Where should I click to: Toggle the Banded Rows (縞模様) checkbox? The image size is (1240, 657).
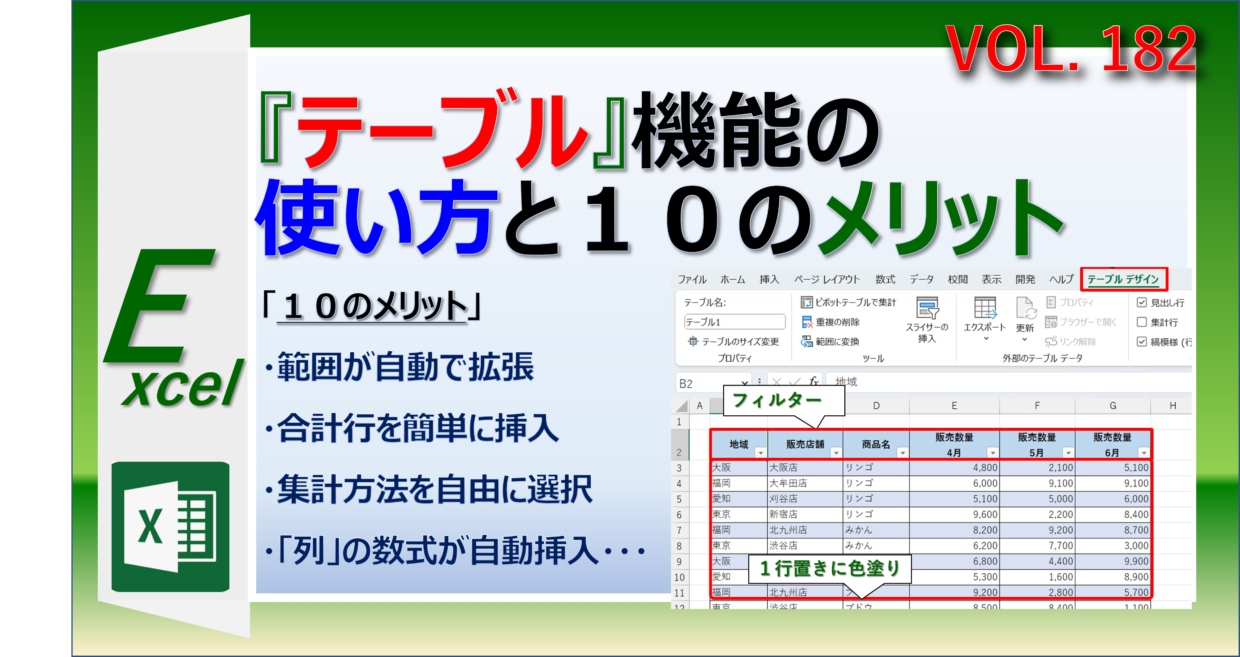(1143, 341)
